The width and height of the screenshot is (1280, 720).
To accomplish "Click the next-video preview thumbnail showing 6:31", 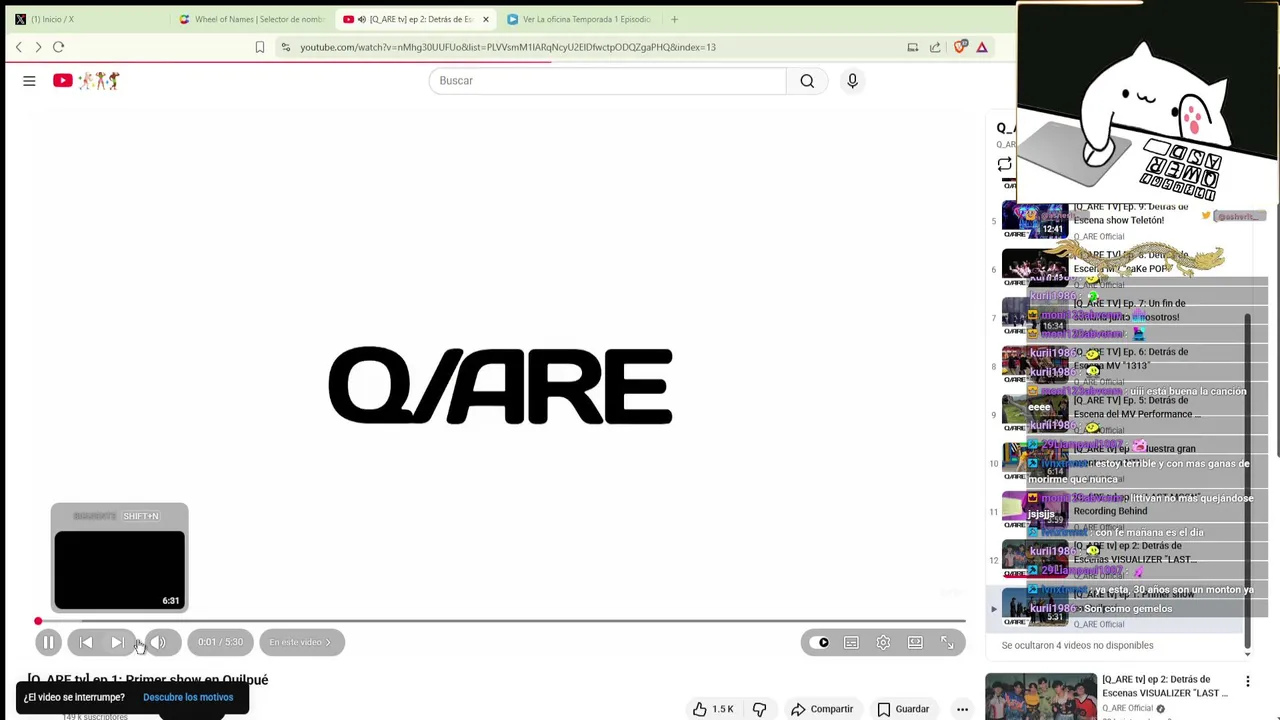I will pyautogui.click(x=119, y=570).
